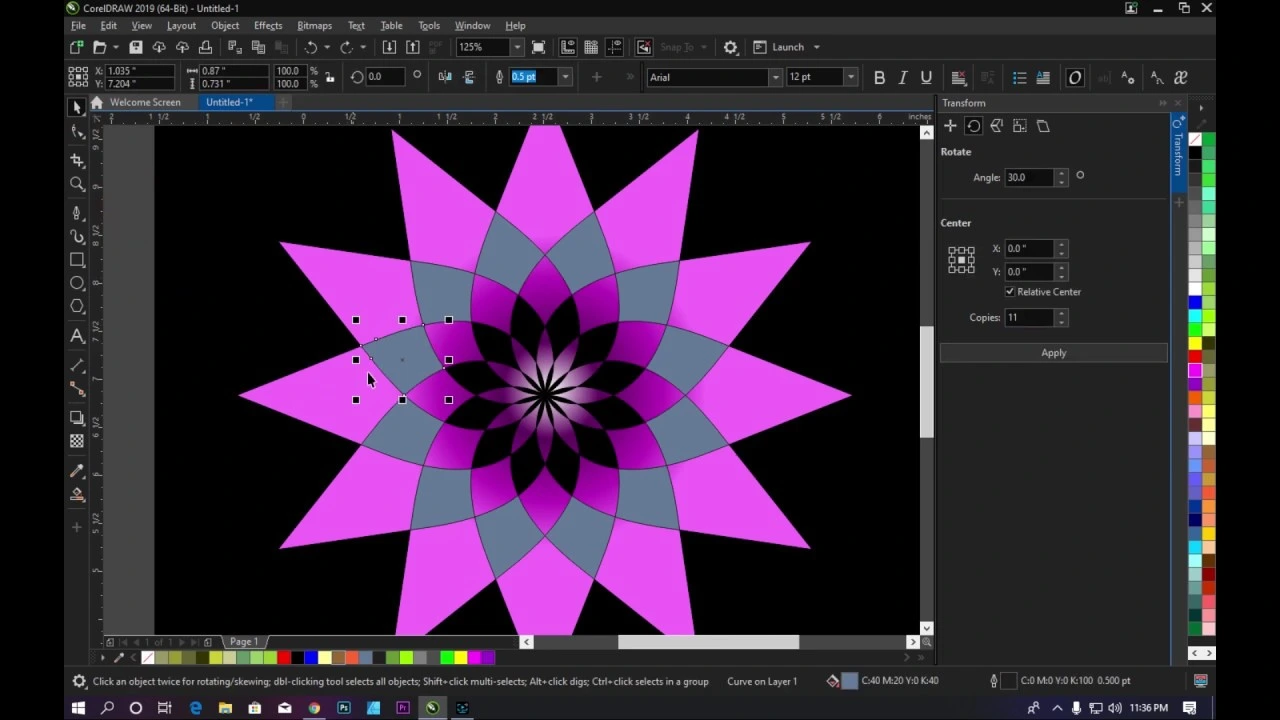Open the outline width 0.5 pt dropdown
This screenshot has height=720, width=1280.
565,77
